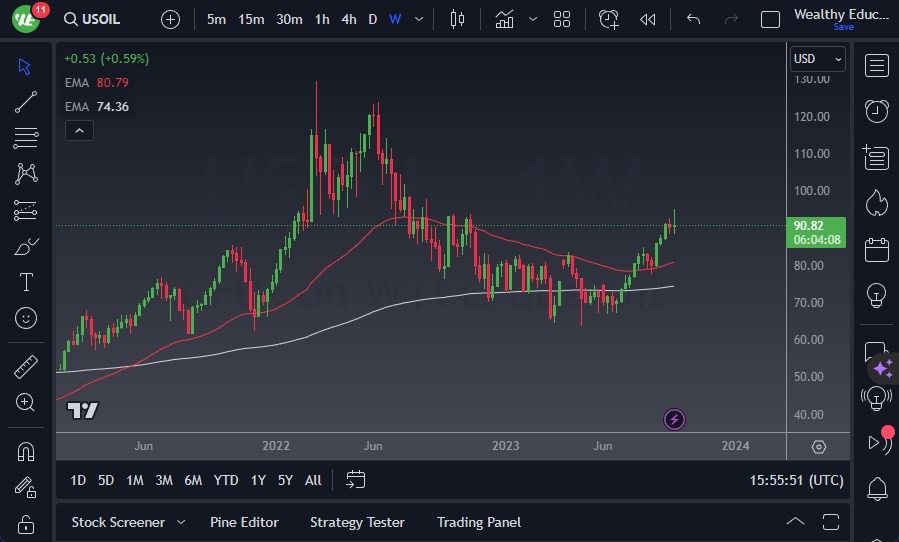Toggle fullscreen mode square icon
Image resolution: width=899 pixels, height=542 pixels.
(x=770, y=20)
